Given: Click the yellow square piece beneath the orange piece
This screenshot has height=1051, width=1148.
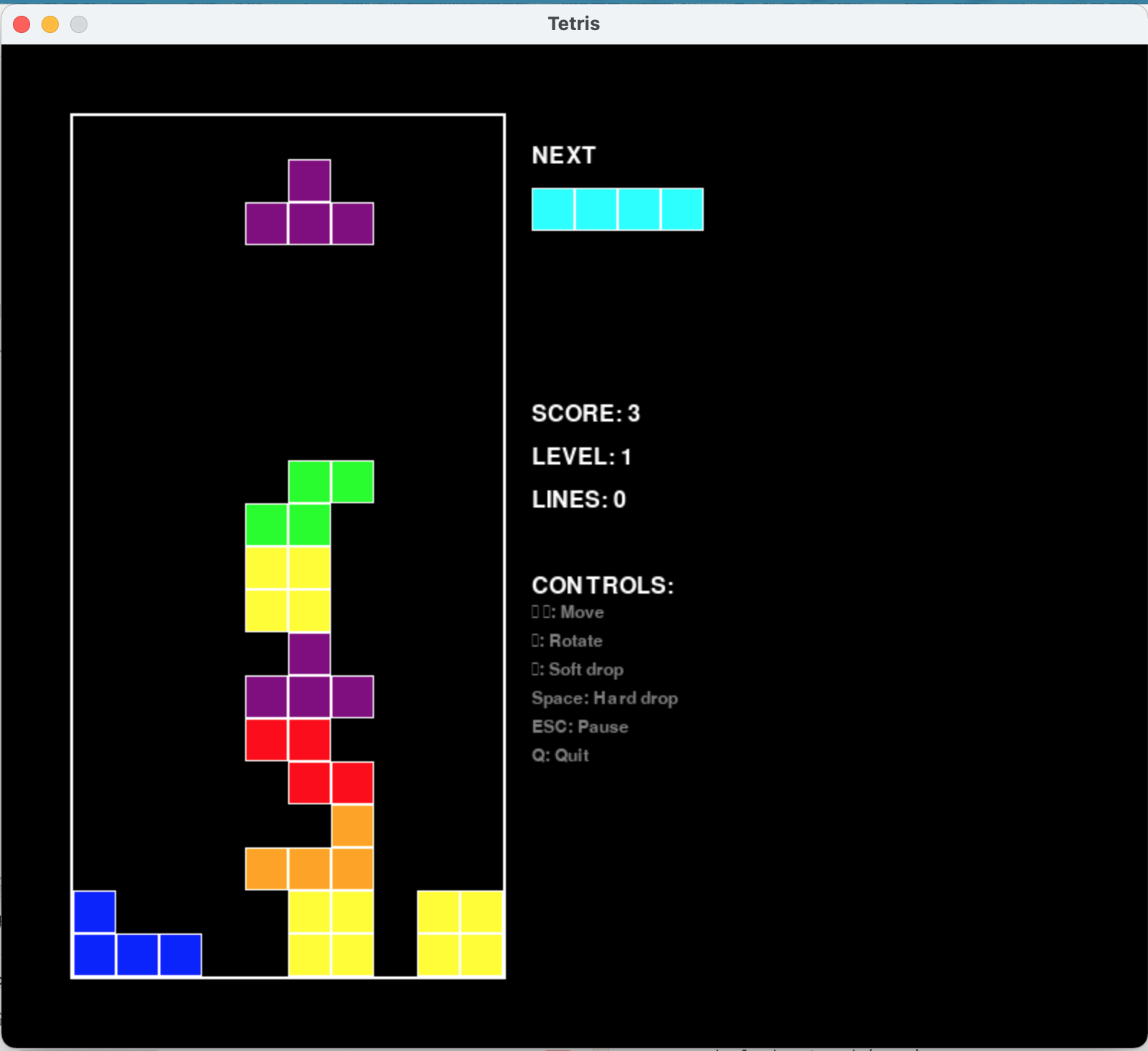Looking at the screenshot, I should [x=331, y=933].
